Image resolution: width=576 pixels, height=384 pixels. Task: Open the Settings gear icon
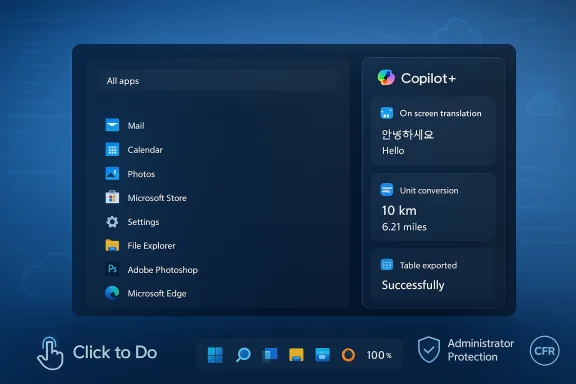point(112,222)
